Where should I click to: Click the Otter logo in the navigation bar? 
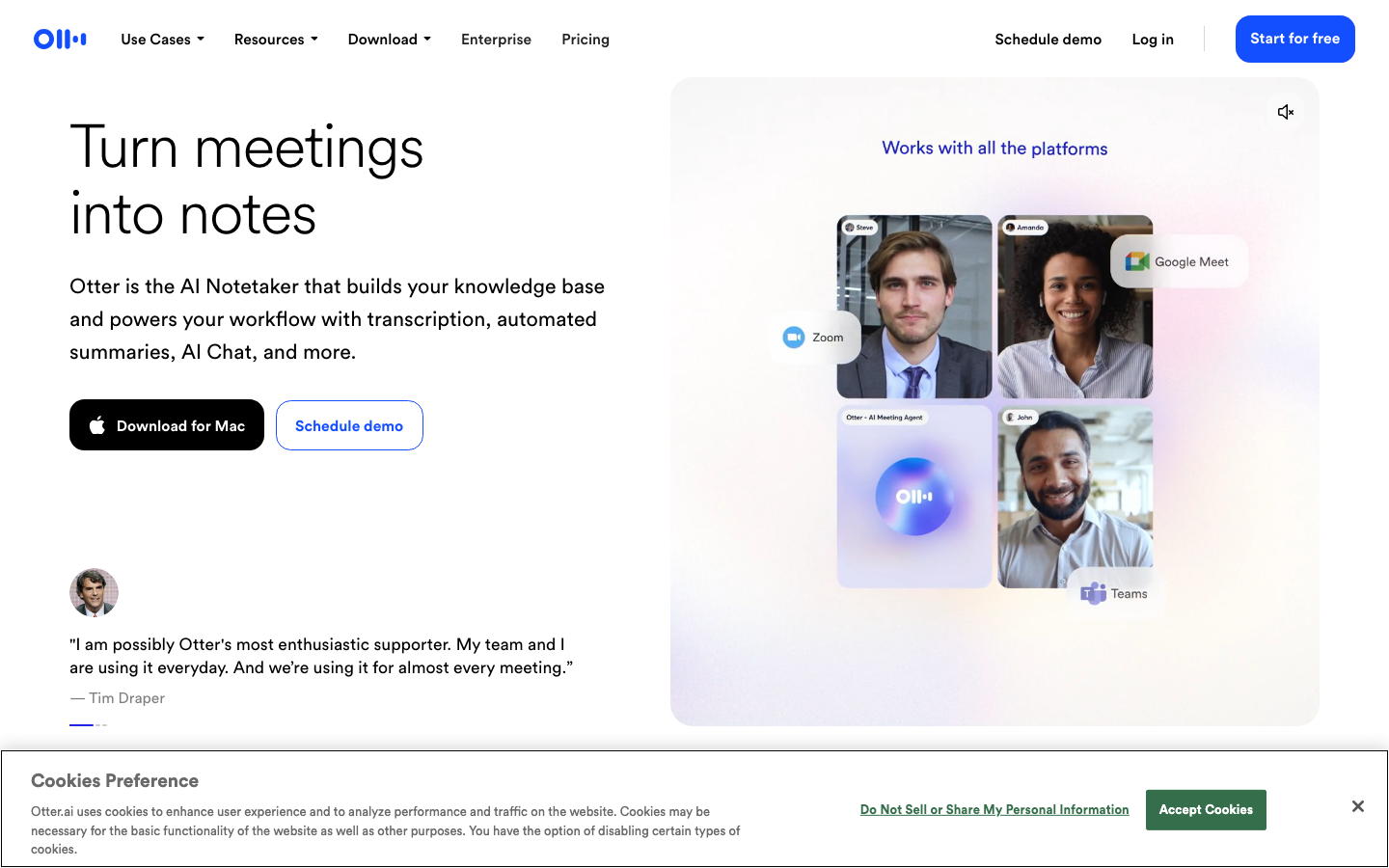coord(59,39)
